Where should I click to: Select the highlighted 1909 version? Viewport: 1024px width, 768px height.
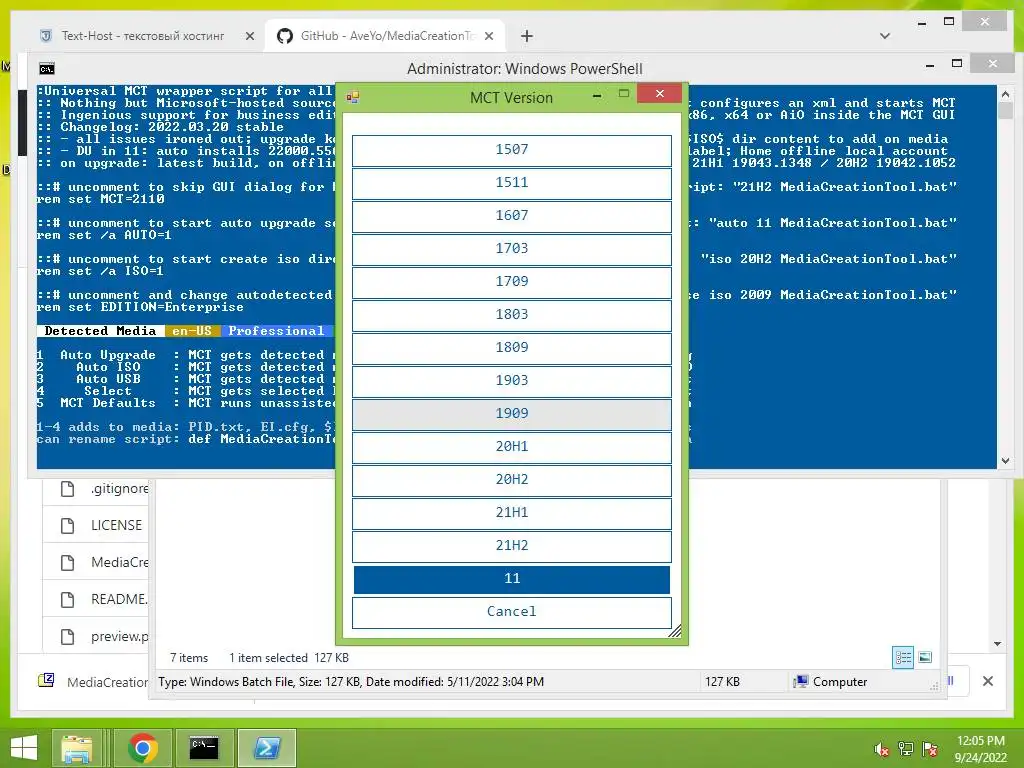pyautogui.click(x=511, y=414)
